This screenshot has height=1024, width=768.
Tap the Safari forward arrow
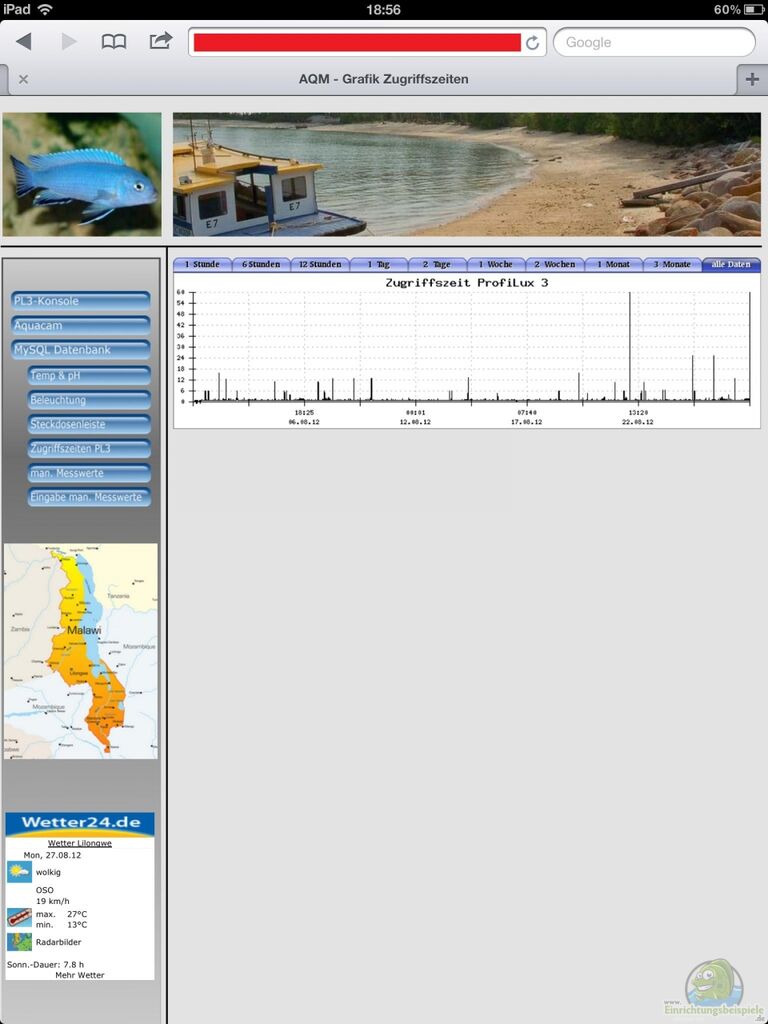69,42
